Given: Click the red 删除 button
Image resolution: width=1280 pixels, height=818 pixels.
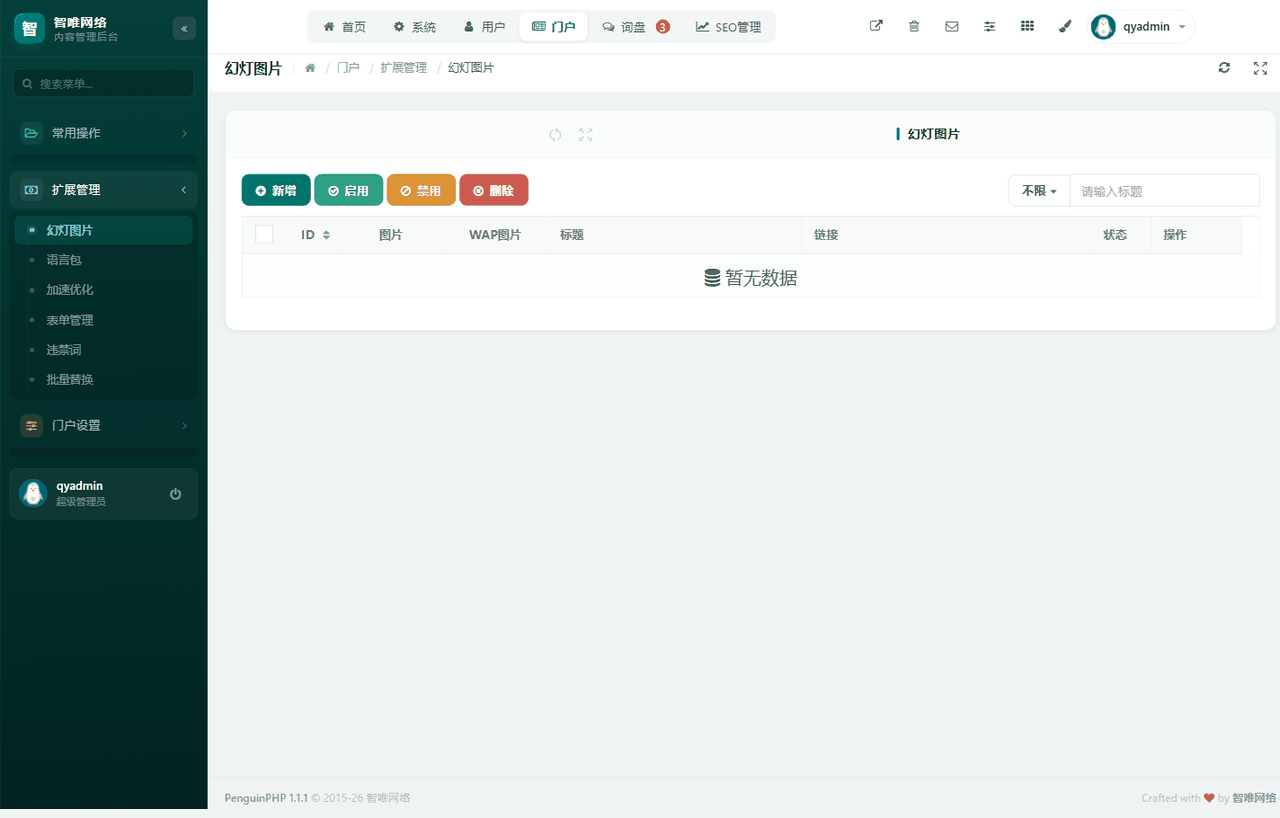Looking at the screenshot, I should pyautogui.click(x=494, y=190).
